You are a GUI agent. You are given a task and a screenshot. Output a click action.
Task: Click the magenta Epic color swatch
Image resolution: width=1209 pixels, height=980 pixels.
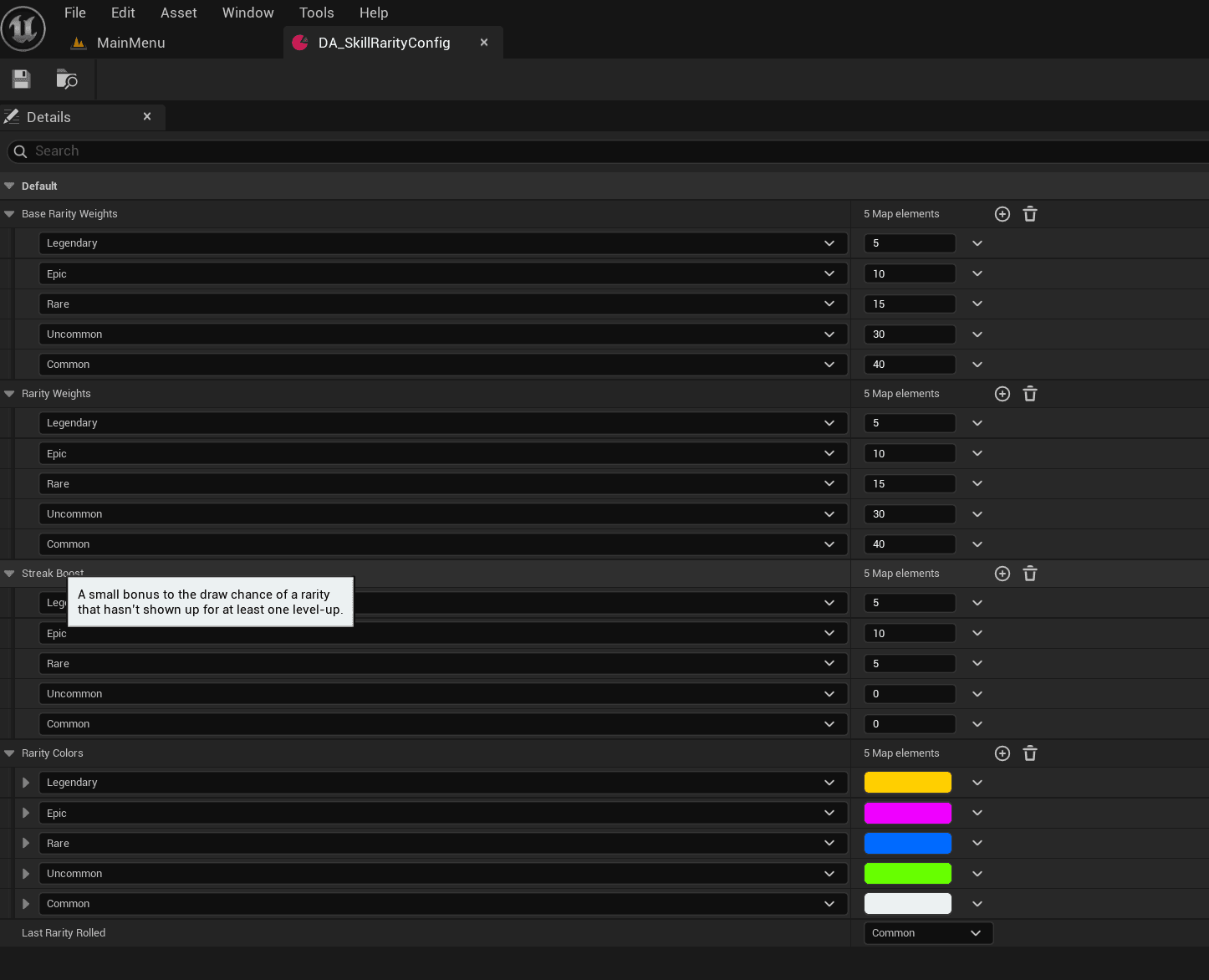pos(907,813)
